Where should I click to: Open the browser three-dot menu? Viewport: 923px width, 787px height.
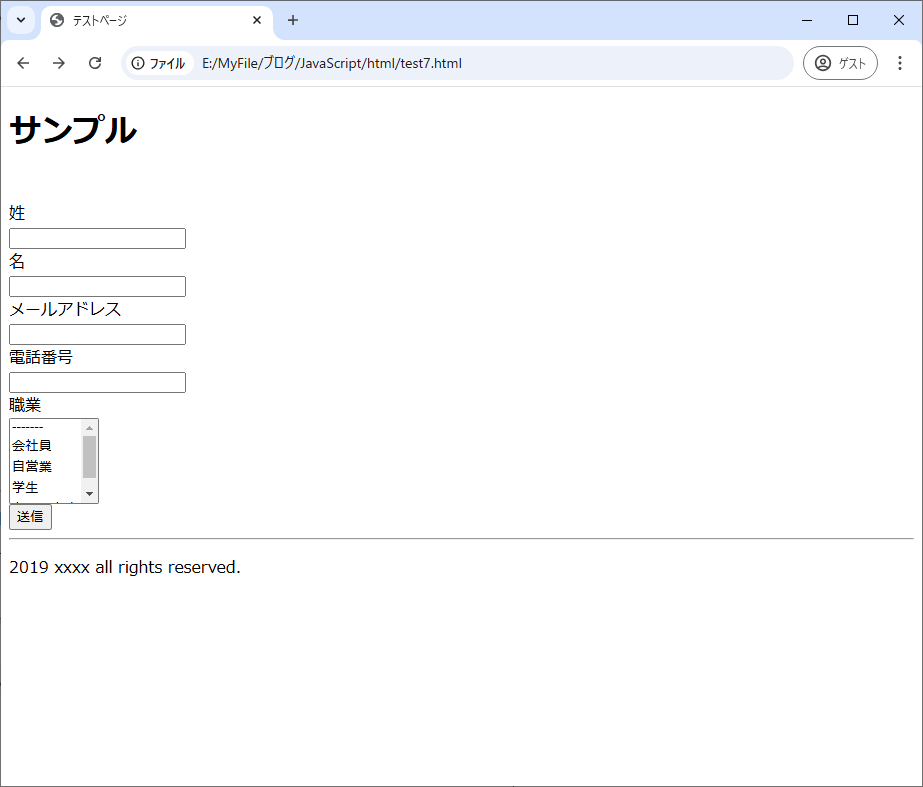point(899,63)
